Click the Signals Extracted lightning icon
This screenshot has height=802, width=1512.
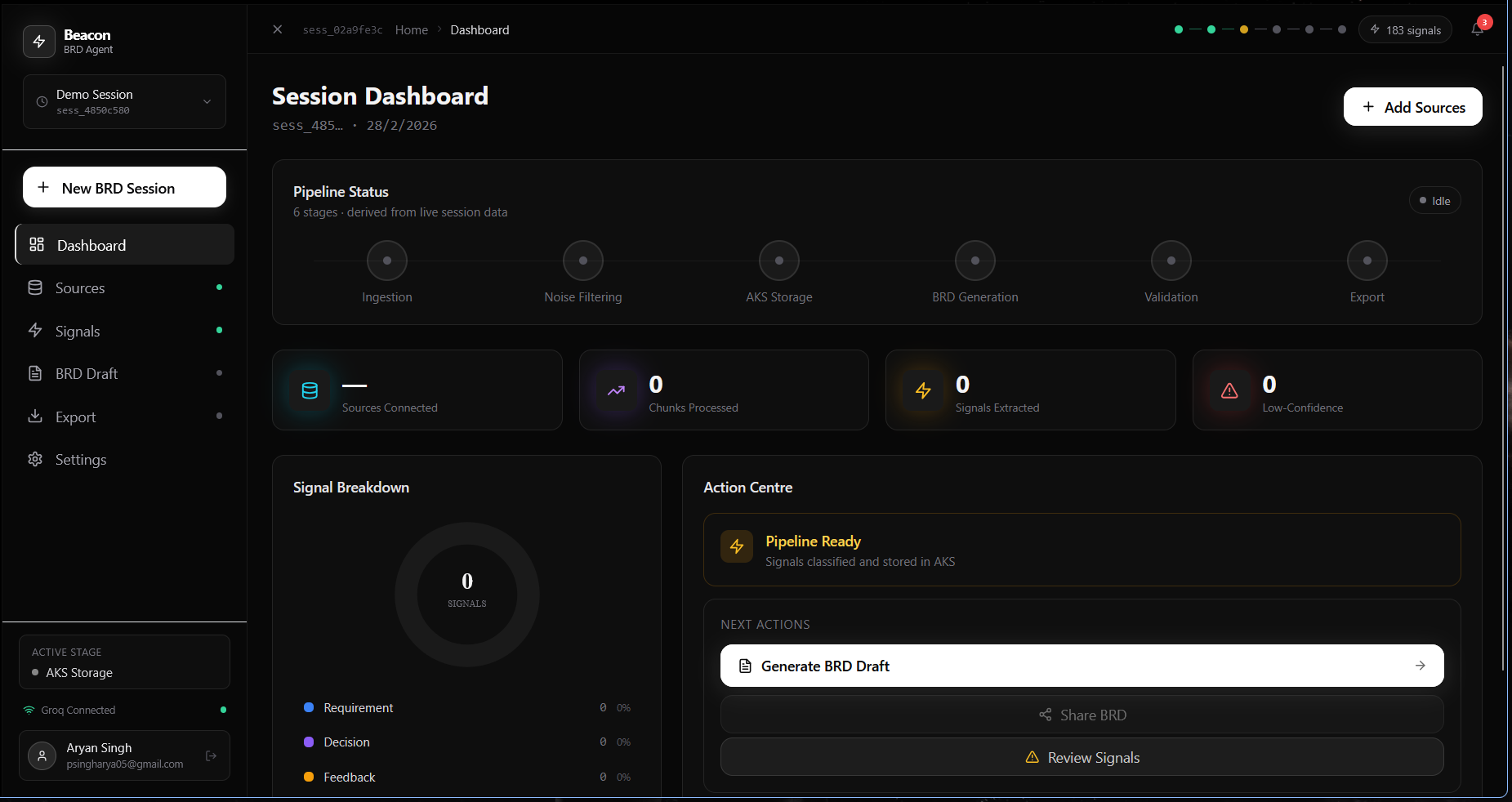[923, 390]
